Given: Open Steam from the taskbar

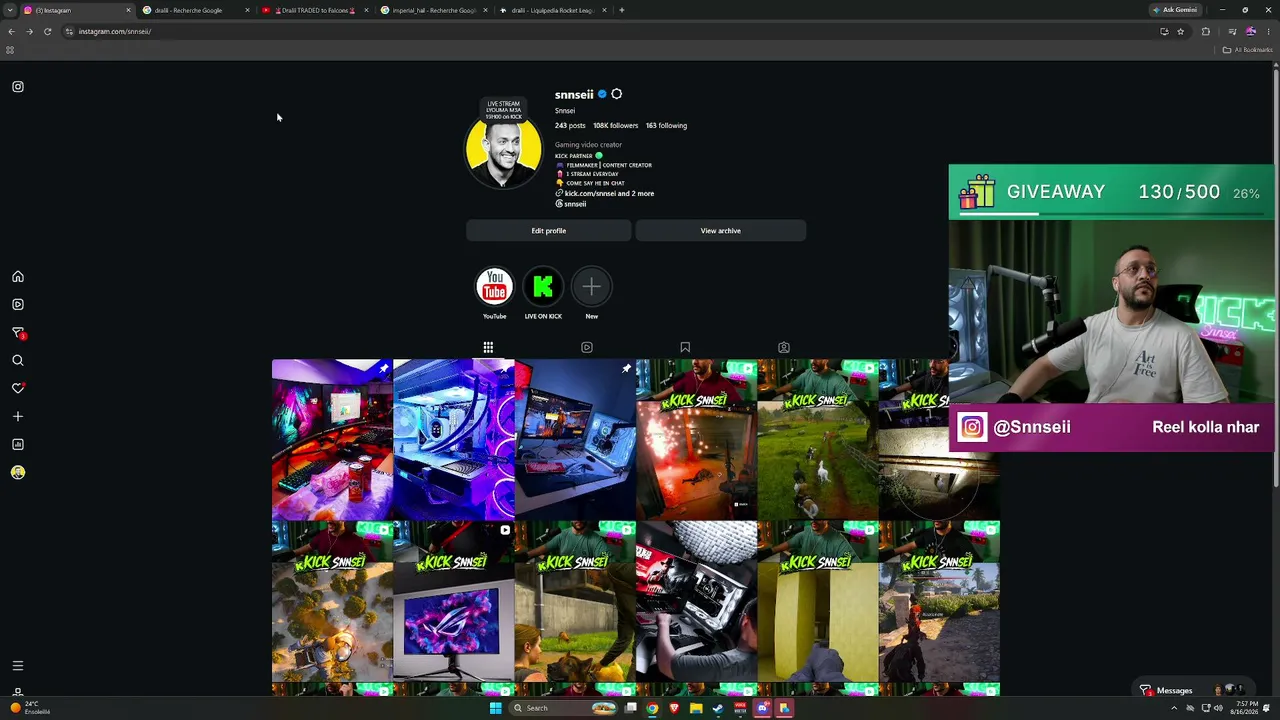Looking at the screenshot, I should coord(718,709).
